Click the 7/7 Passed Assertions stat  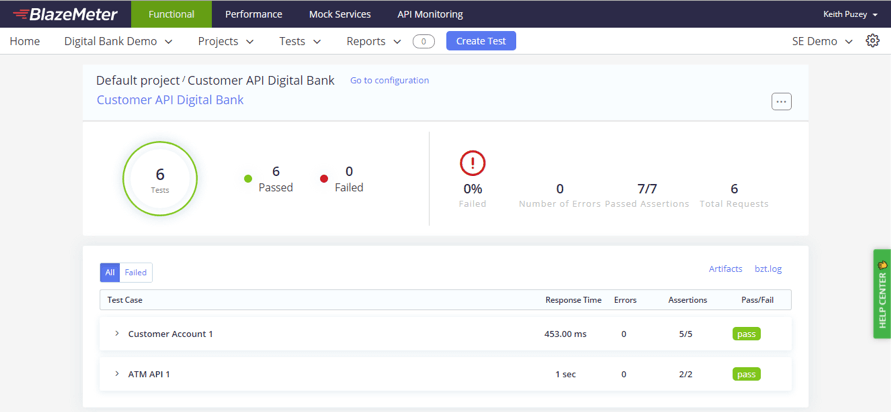point(647,195)
